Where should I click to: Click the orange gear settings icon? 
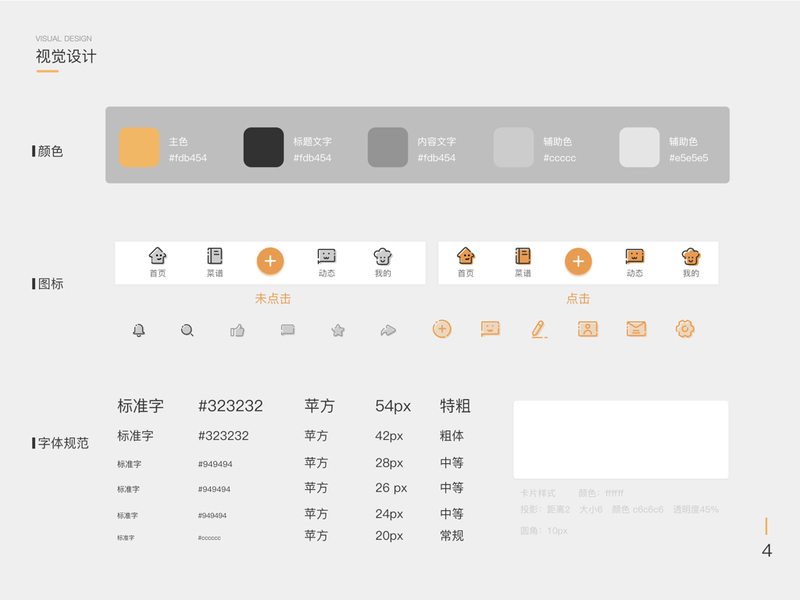[x=685, y=329]
